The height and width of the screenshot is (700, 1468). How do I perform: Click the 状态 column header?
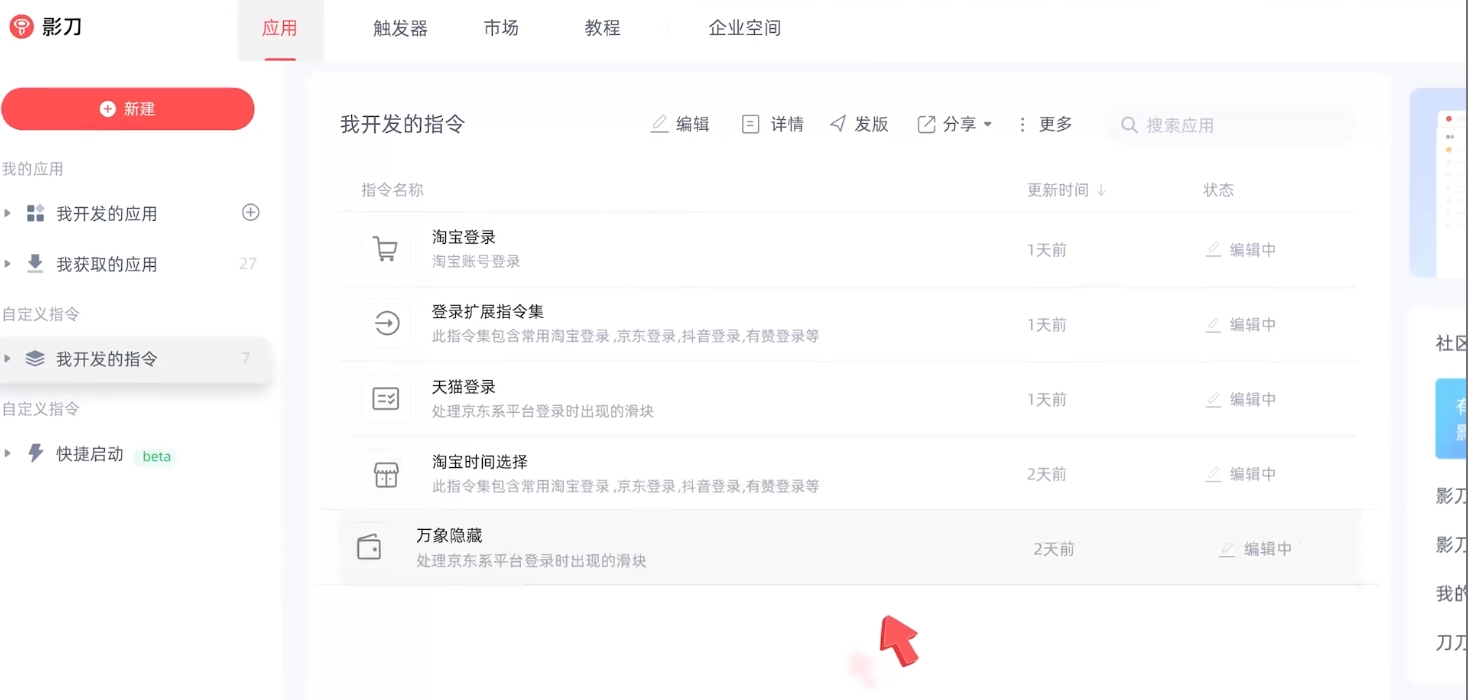1218,190
